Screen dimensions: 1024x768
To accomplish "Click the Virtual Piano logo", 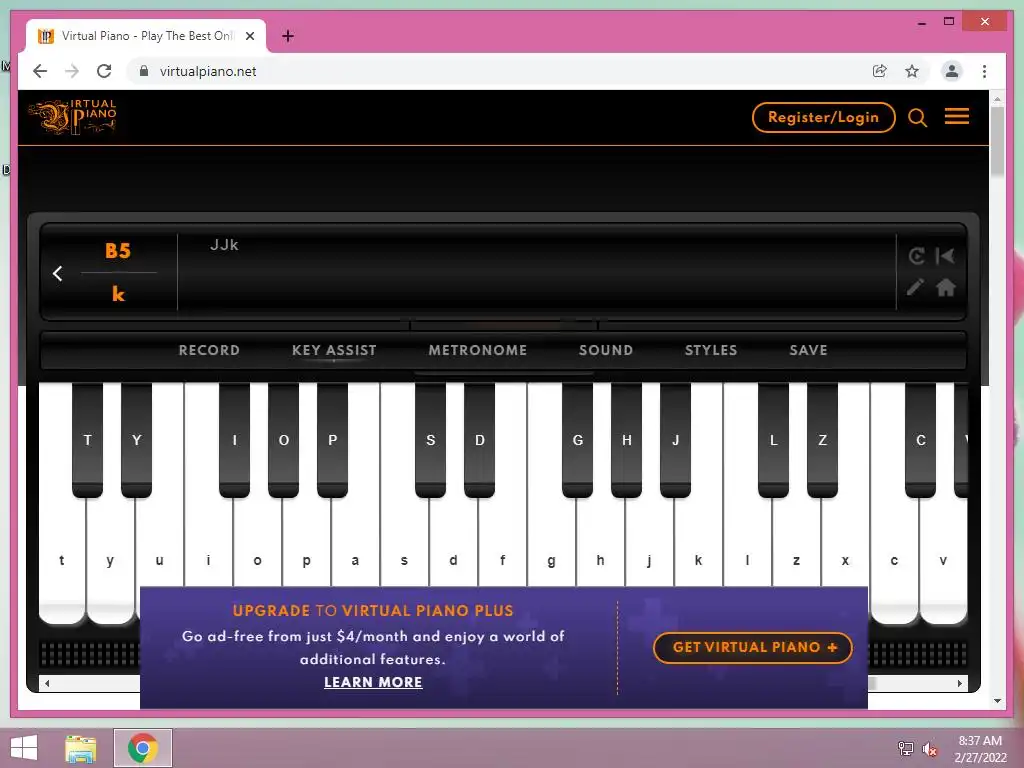I will point(72,118).
